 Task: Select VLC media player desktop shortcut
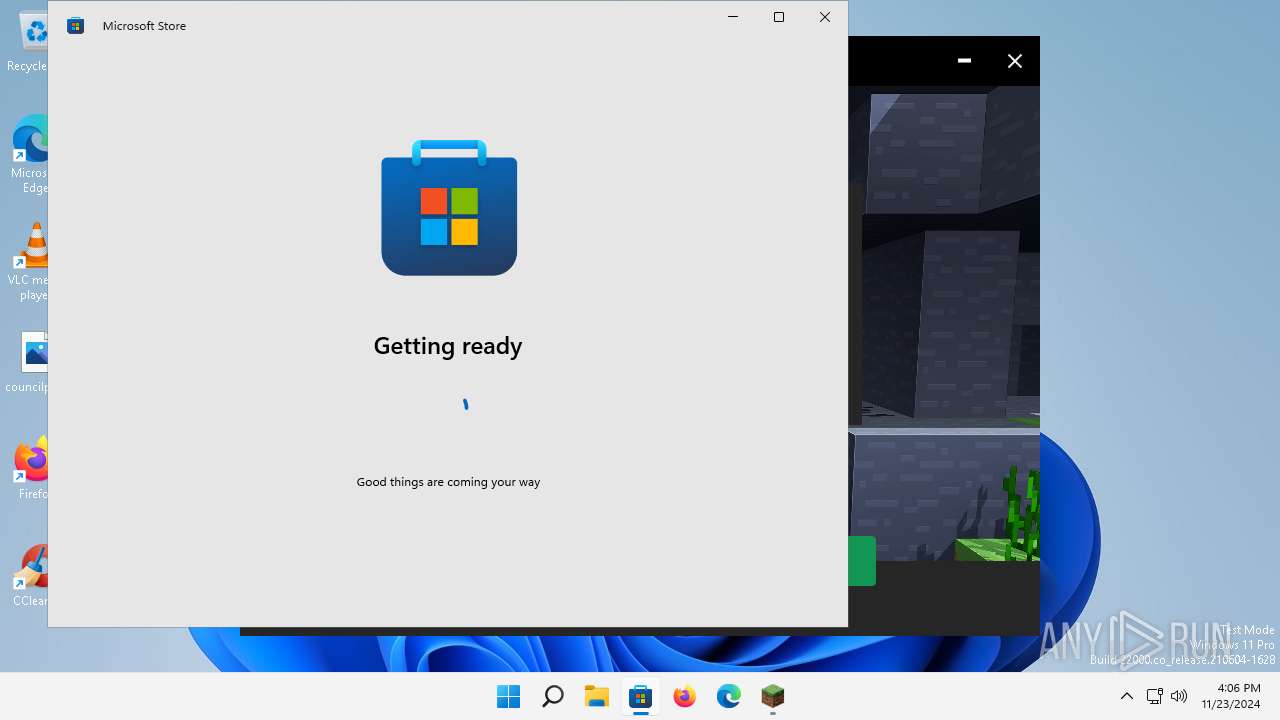(29, 262)
